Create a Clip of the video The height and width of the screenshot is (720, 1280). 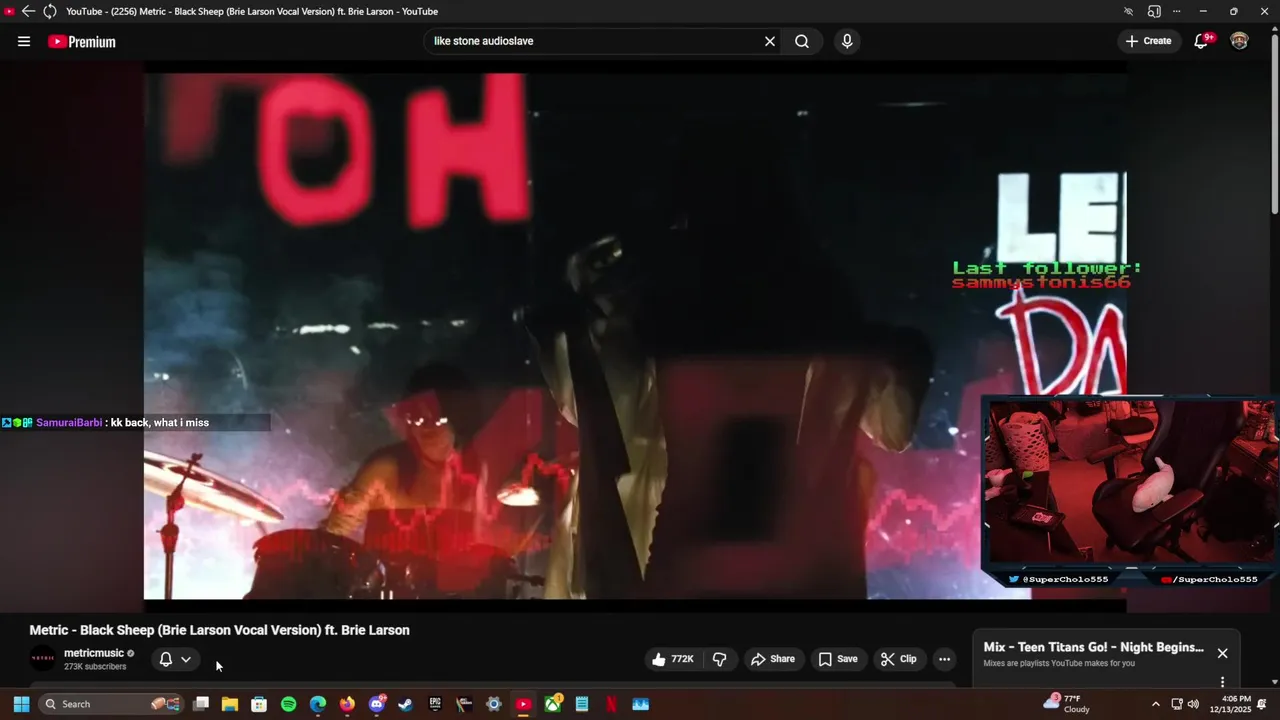898,659
